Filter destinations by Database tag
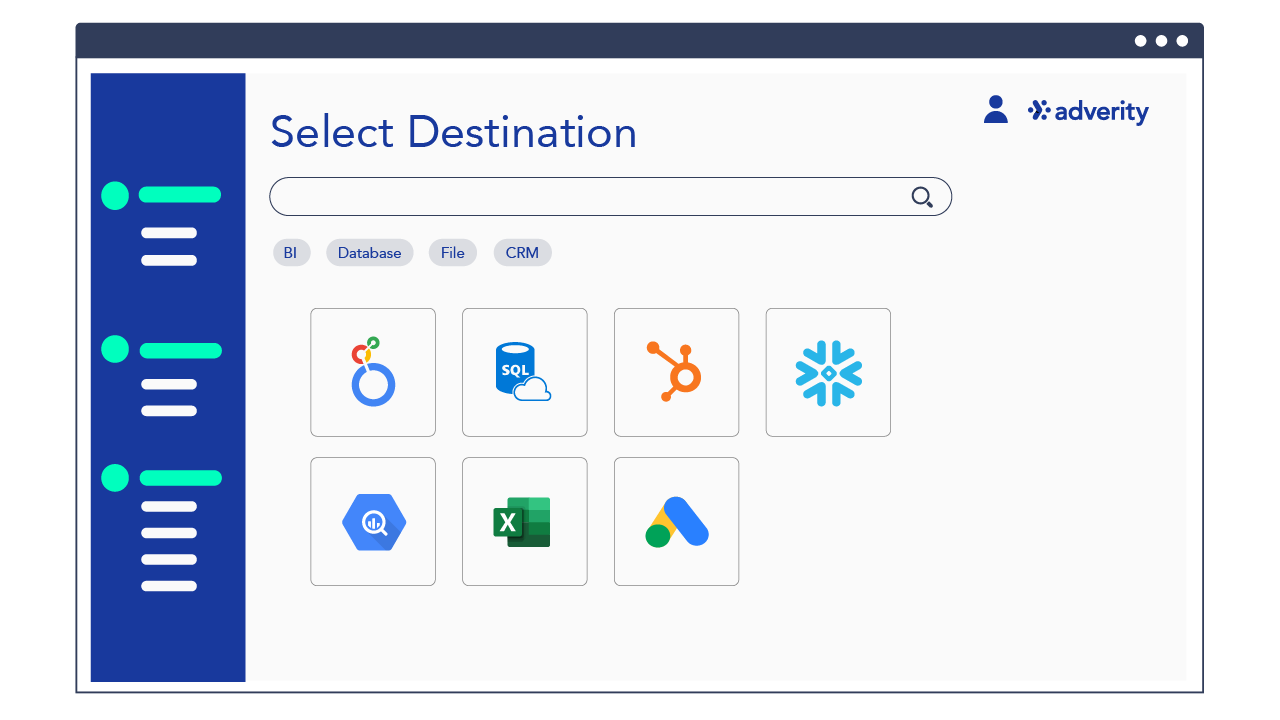The width and height of the screenshot is (1280, 720). (x=370, y=253)
